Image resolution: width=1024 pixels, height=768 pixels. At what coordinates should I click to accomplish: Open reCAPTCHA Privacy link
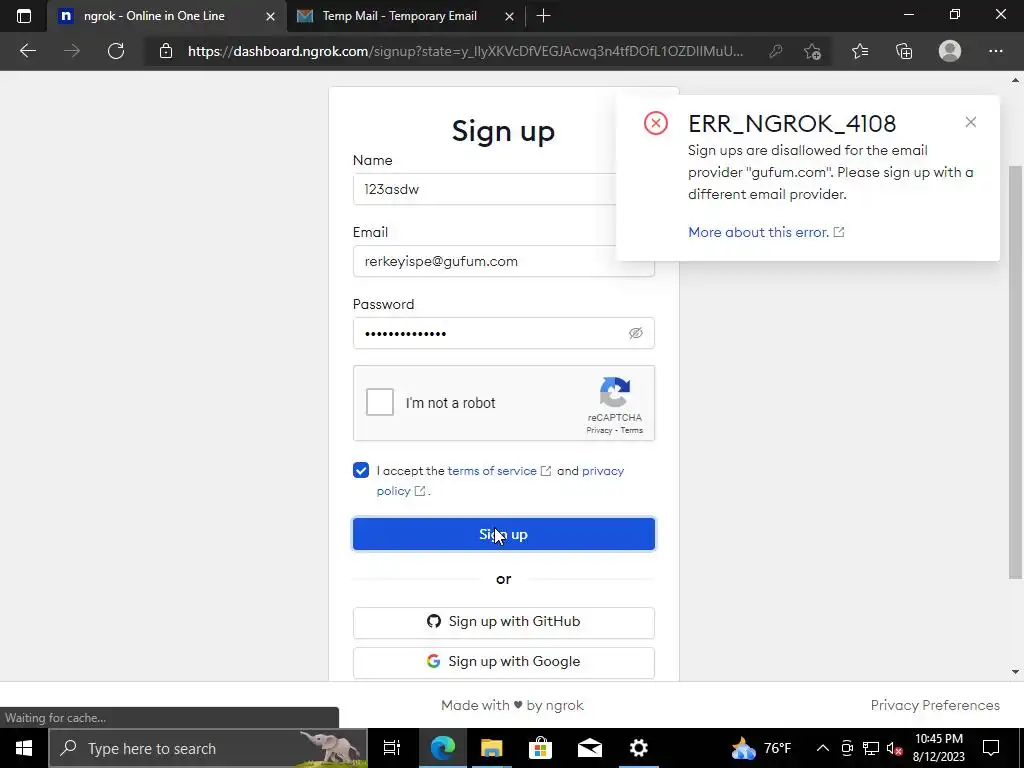[x=599, y=430]
